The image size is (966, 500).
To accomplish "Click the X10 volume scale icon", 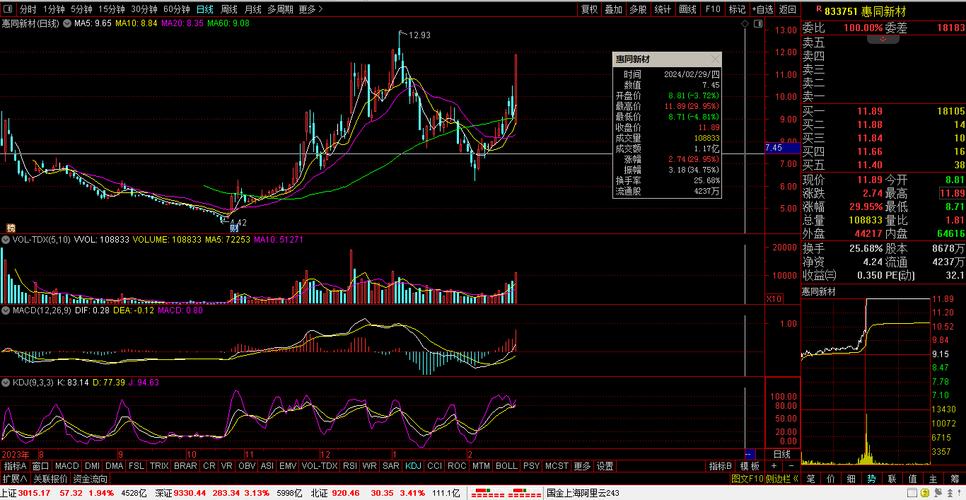I will [x=773, y=299].
